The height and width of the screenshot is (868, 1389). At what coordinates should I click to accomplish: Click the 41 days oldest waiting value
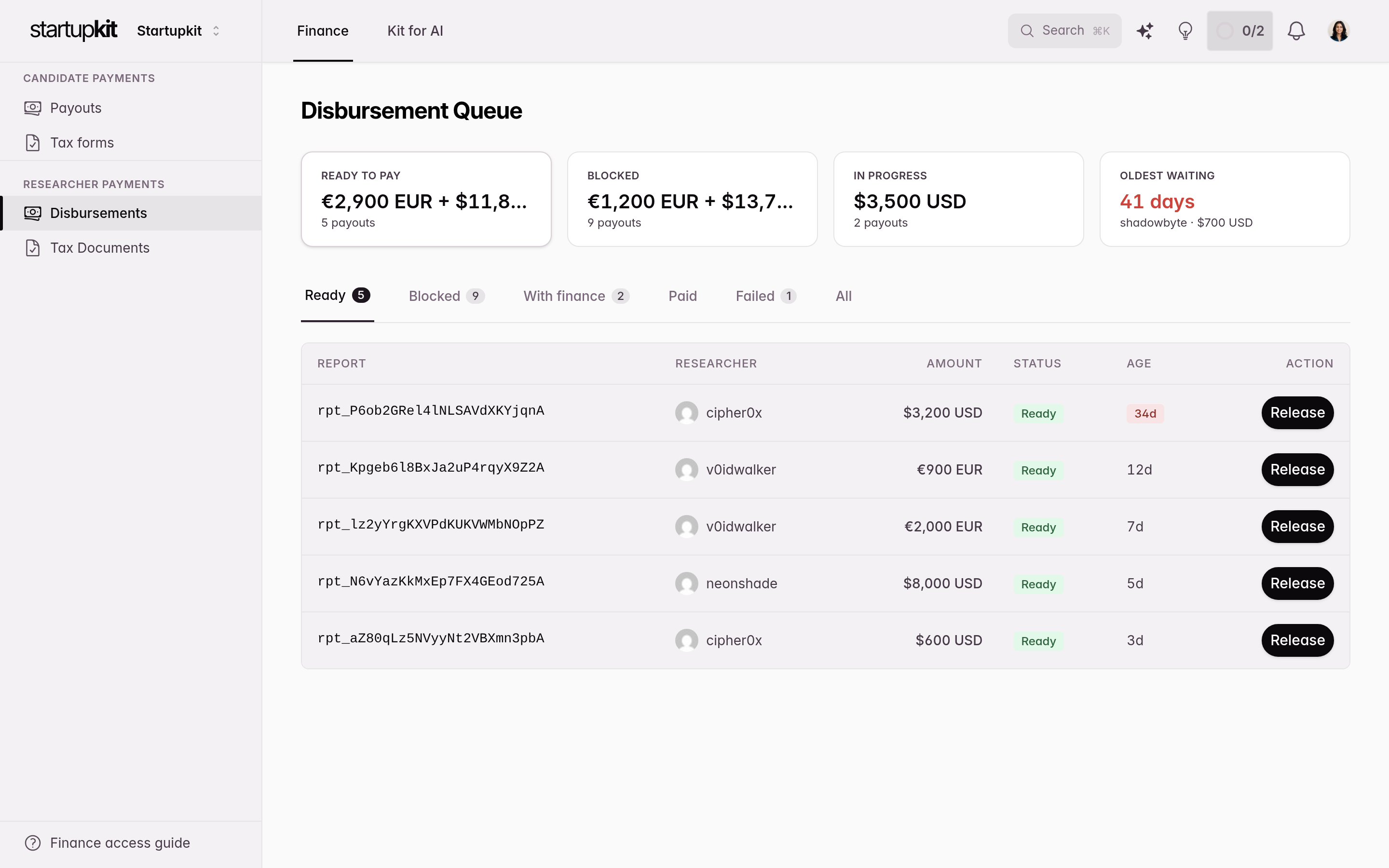1157,202
